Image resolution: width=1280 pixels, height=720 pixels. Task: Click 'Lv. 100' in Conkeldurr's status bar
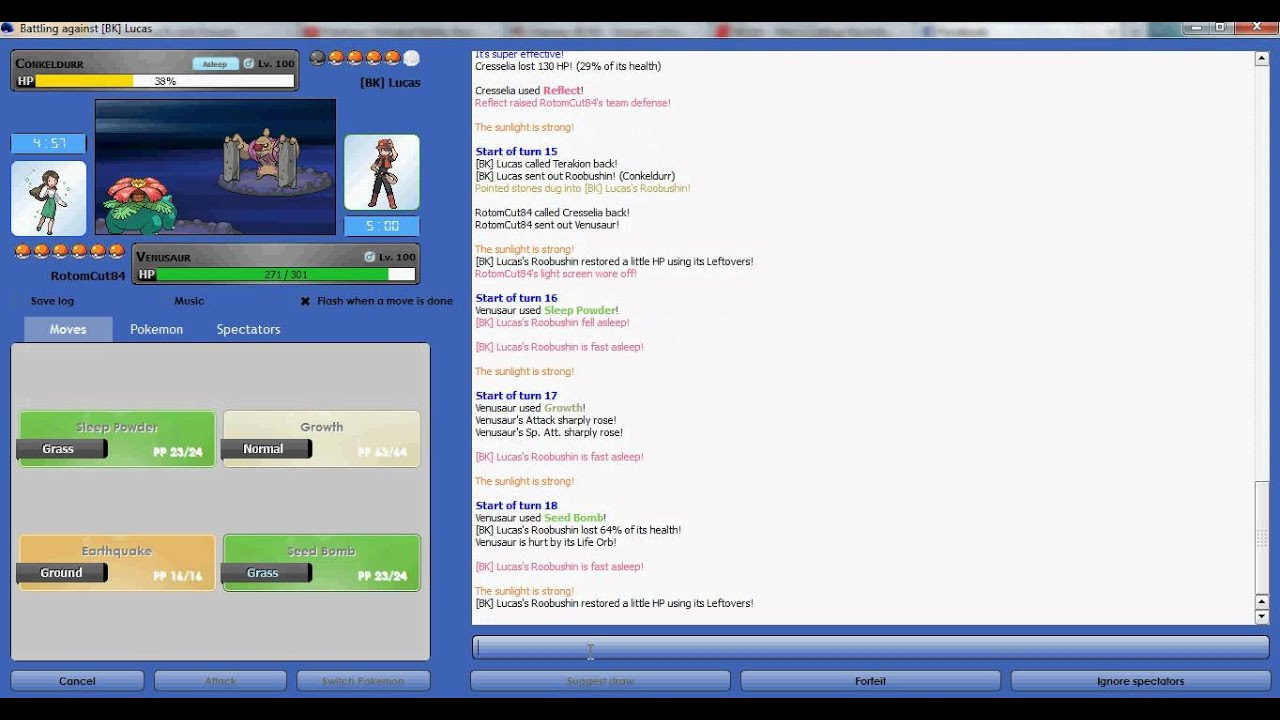pos(276,64)
